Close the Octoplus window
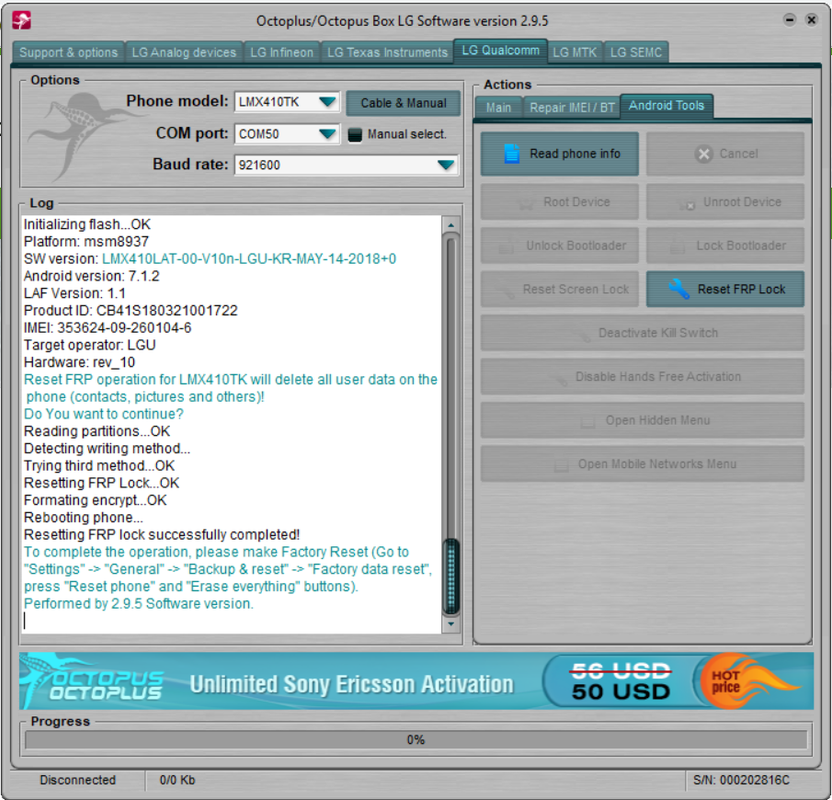Viewport: 832px width, 800px height. 811,20
